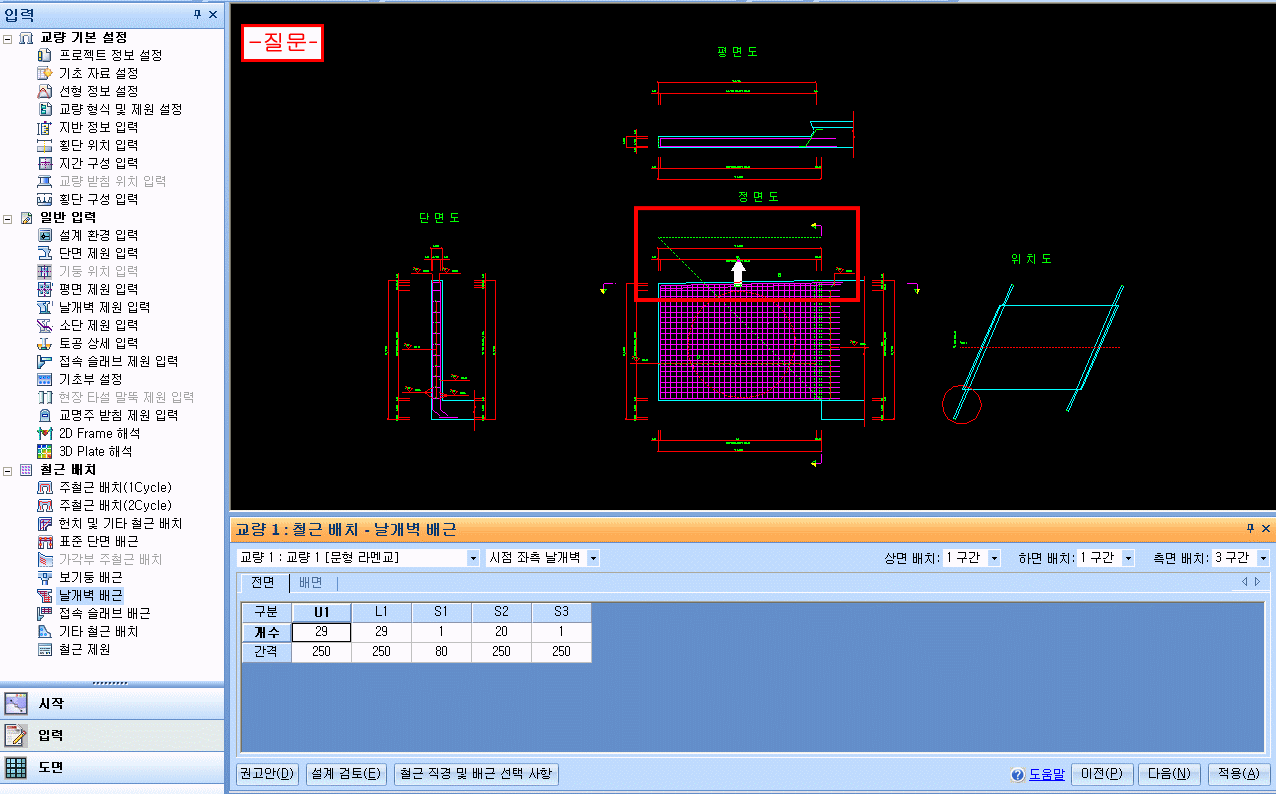1276x794 pixels.
Task: Select the 주철근 배치(1Cycle) icon
Action: click(44, 487)
